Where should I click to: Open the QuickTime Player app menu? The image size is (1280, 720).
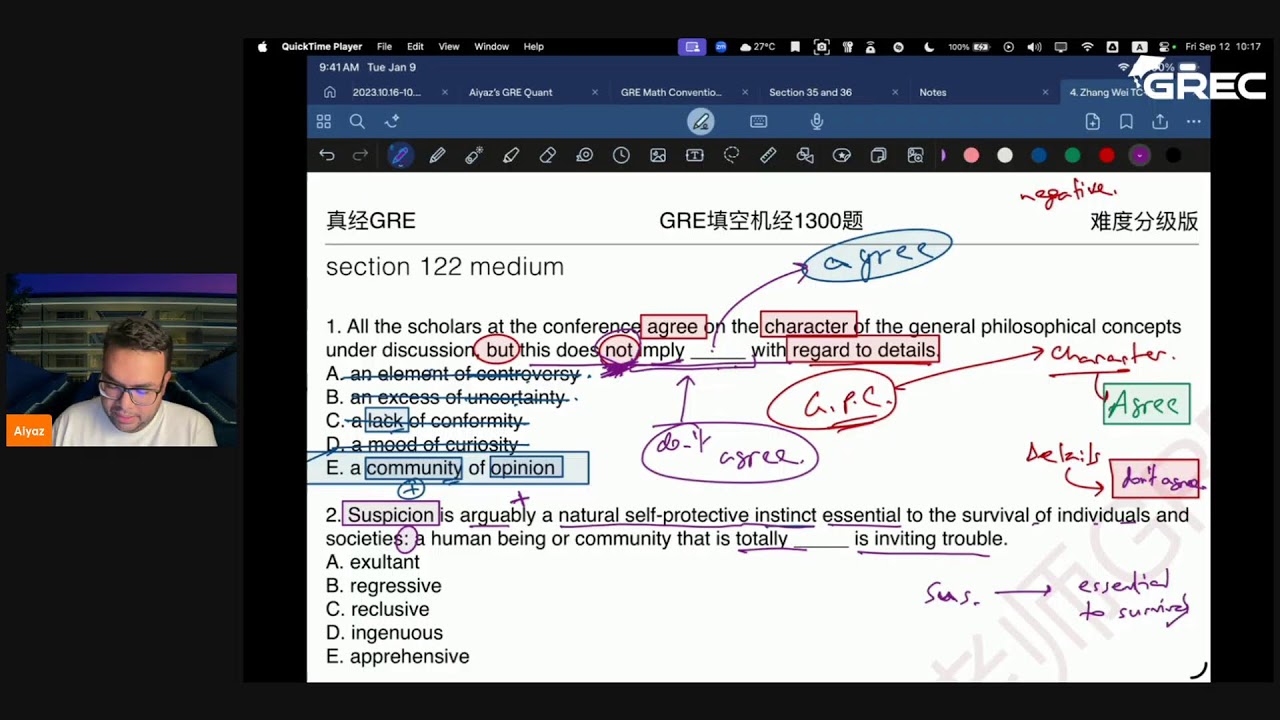(321, 47)
